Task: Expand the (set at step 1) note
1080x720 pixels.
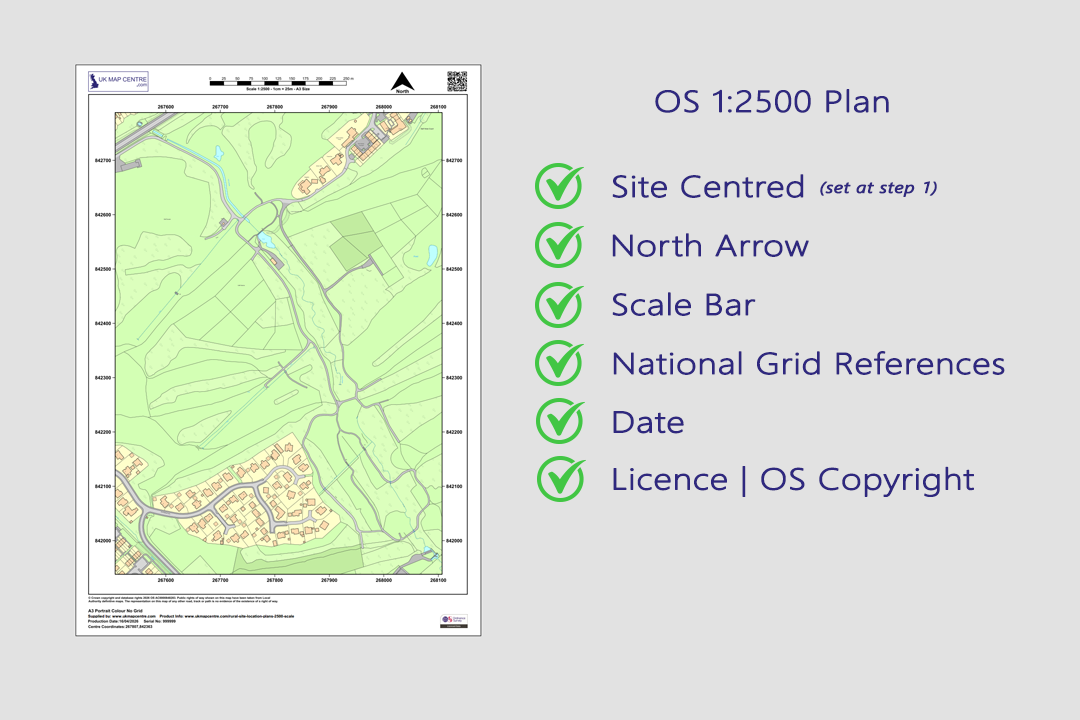Action: tap(878, 186)
